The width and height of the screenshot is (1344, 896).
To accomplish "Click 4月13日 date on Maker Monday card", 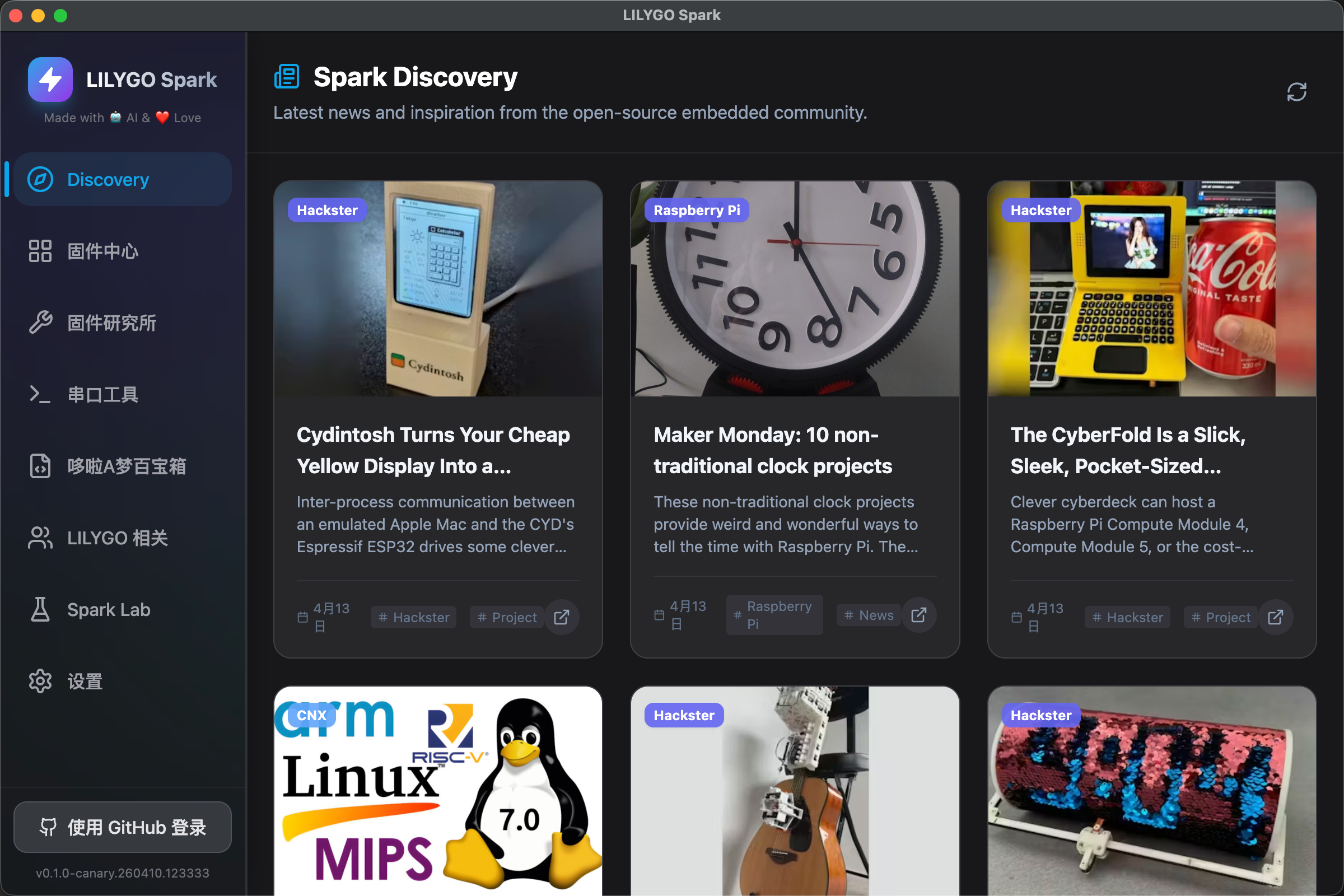I will 688,615.
